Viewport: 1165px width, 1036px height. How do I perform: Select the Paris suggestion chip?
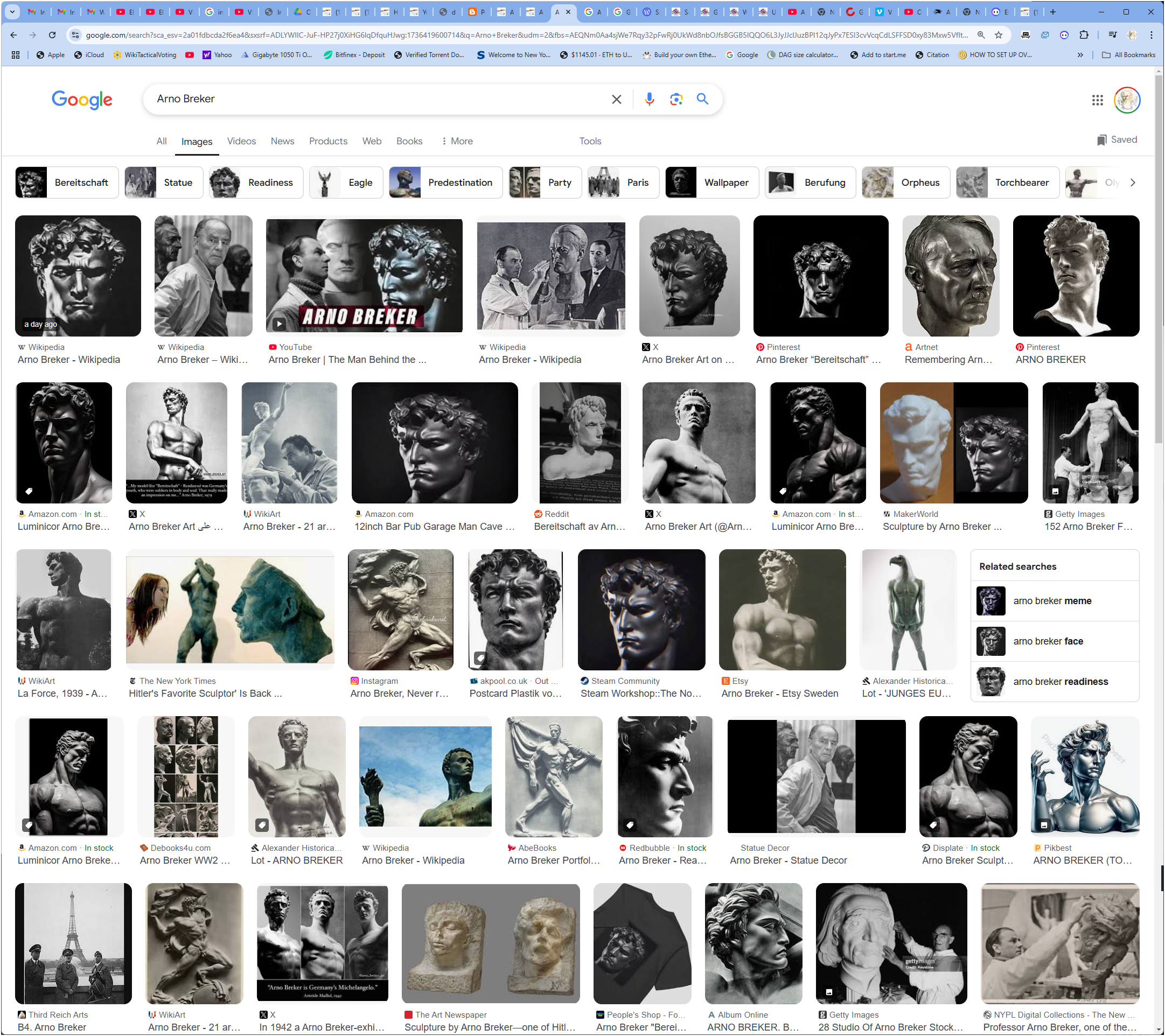[623, 183]
